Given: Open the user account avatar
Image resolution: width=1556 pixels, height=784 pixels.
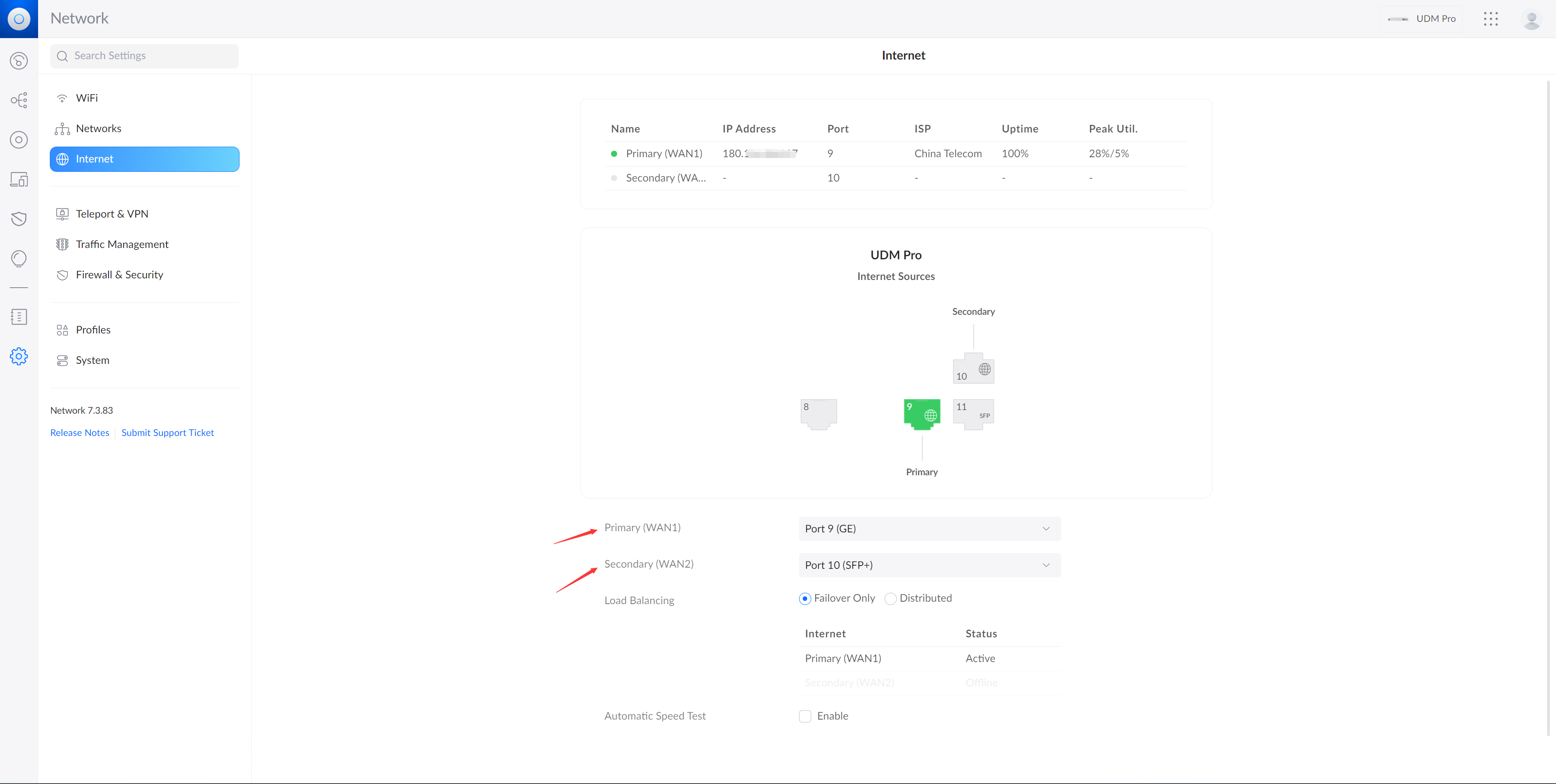Looking at the screenshot, I should (x=1530, y=19).
